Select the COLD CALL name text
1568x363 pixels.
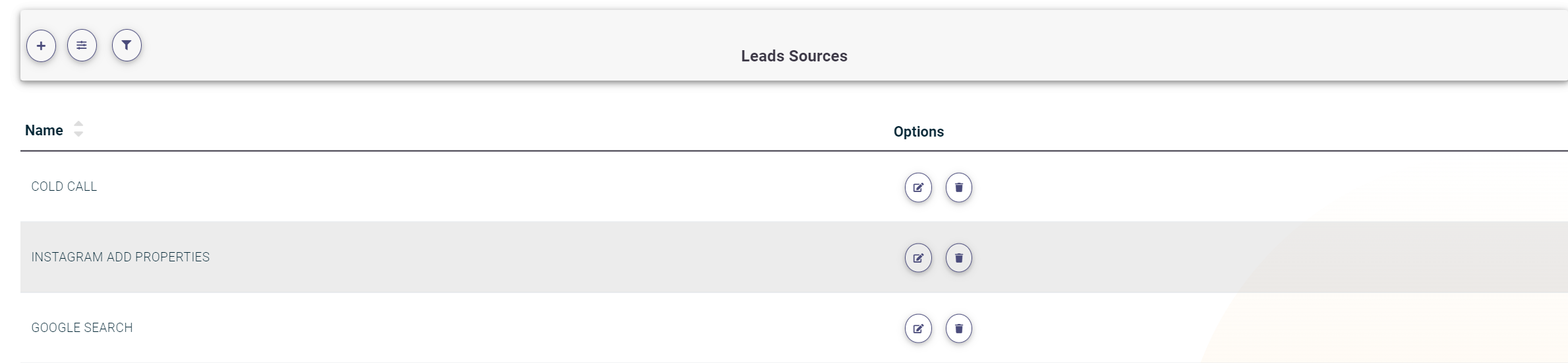click(64, 187)
